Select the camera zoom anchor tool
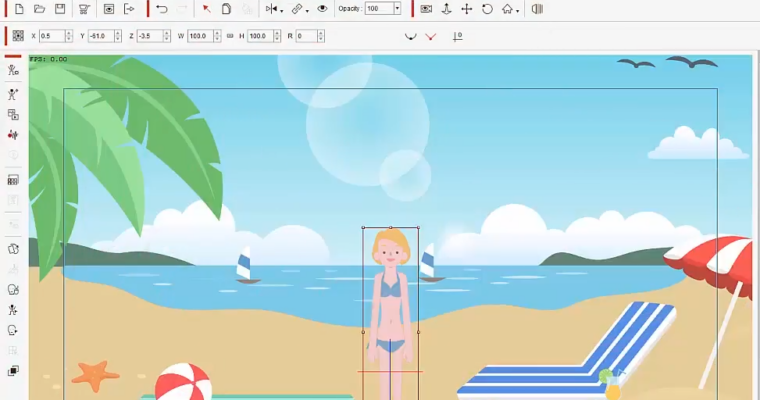This screenshot has width=760, height=400. coord(446,9)
